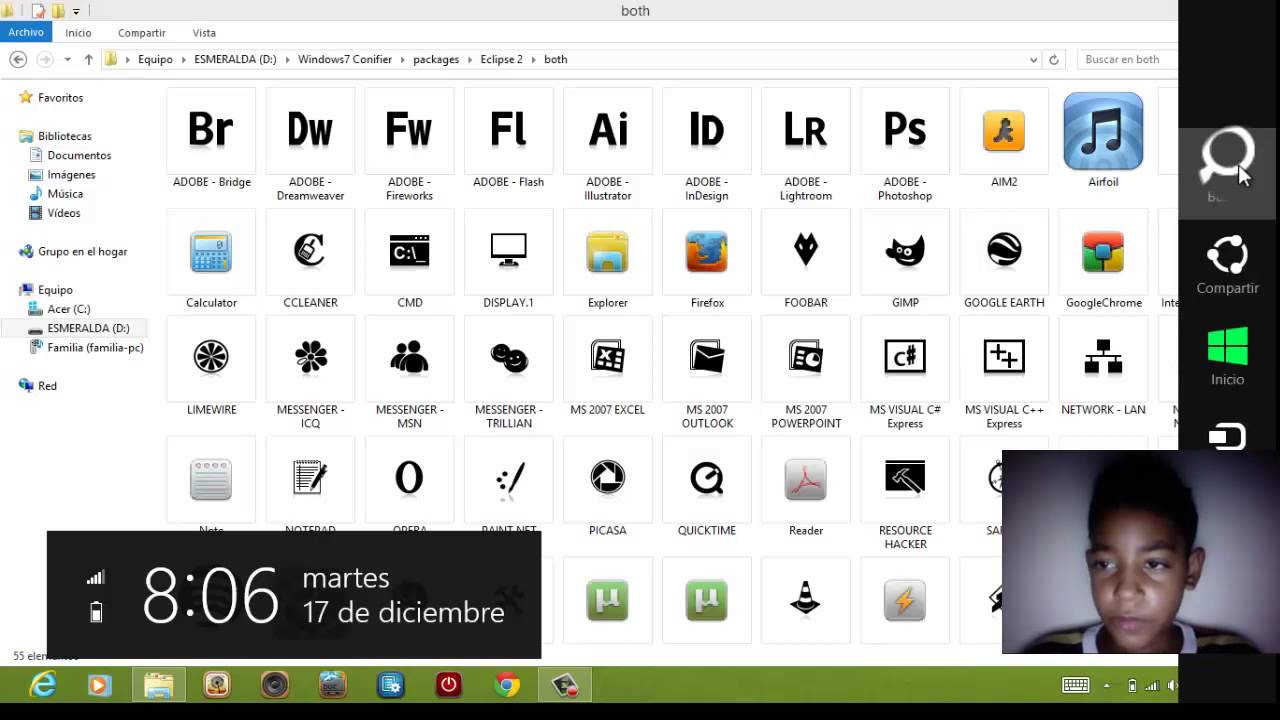Image resolution: width=1280 pixels, height=720 pixels.
Task: Open the Inicio ribbon tab
Action: point(78,33)
